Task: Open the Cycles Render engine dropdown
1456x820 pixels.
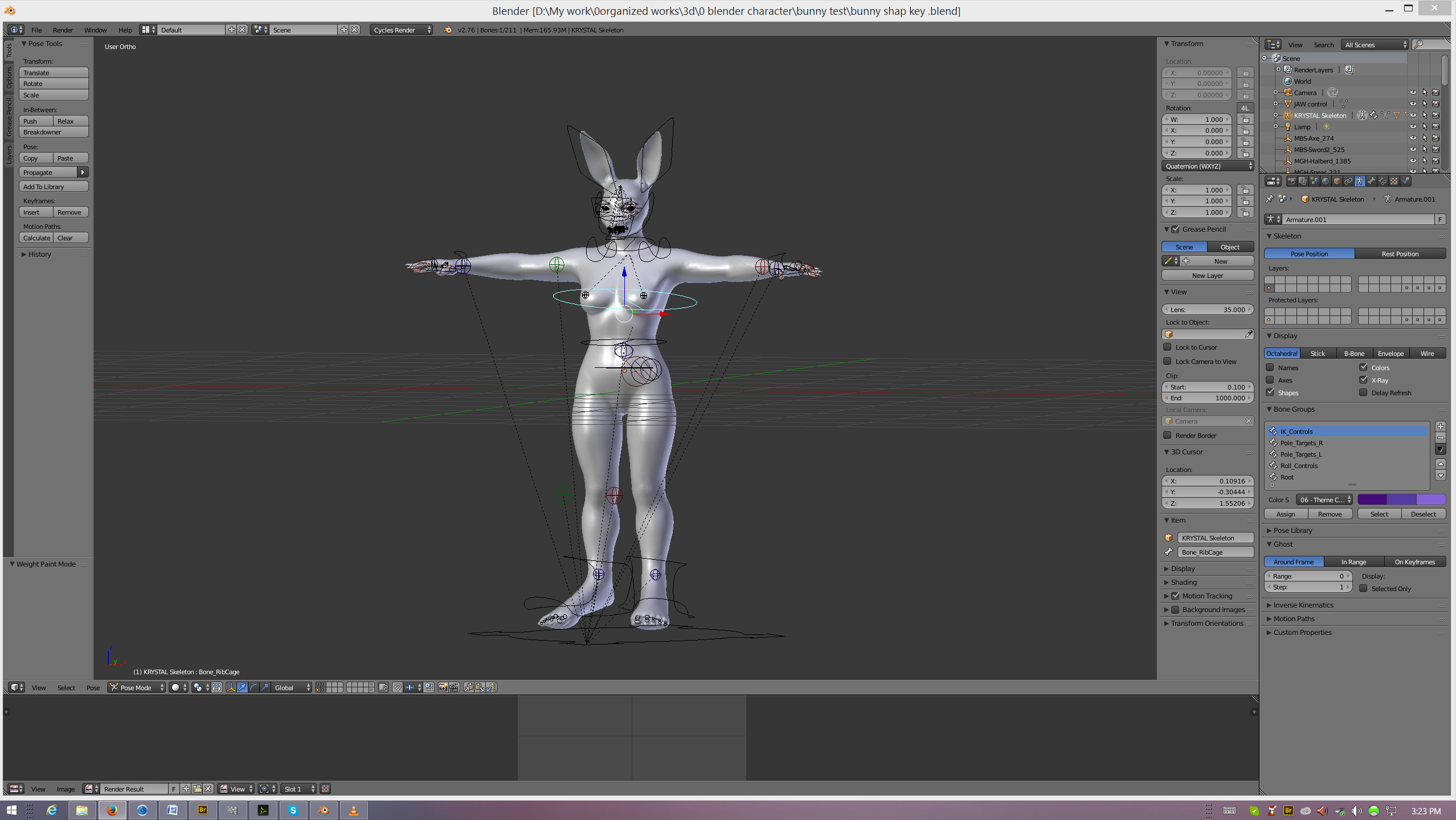Action: click(x=402, y=30)
